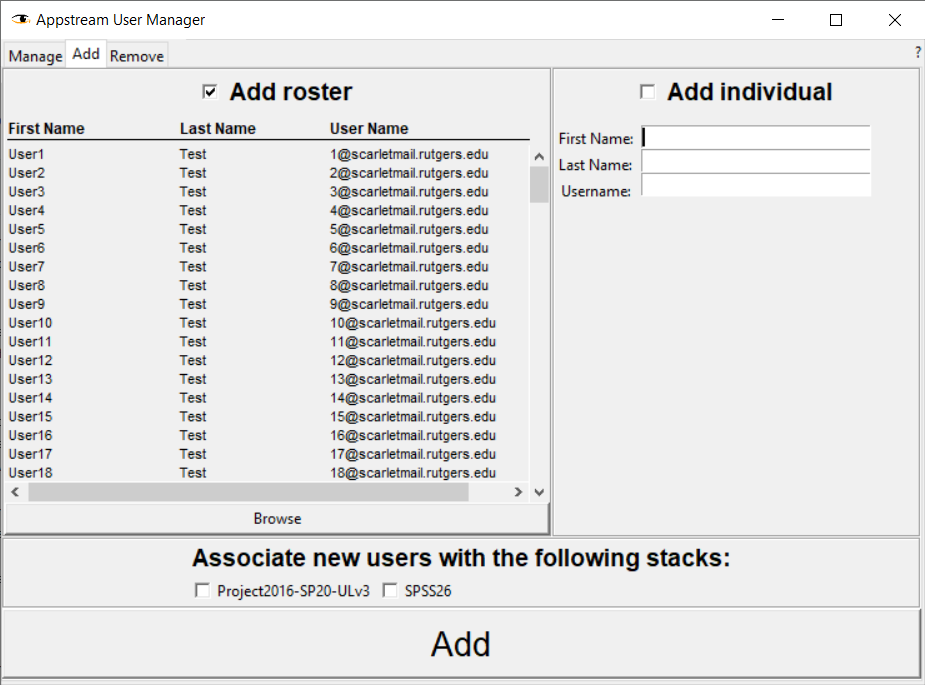Image resolution: width=925 pixels, height=685 pixels.
Task: Check the SPSS26 stack checkbox
Action: (x=390, y=590)
